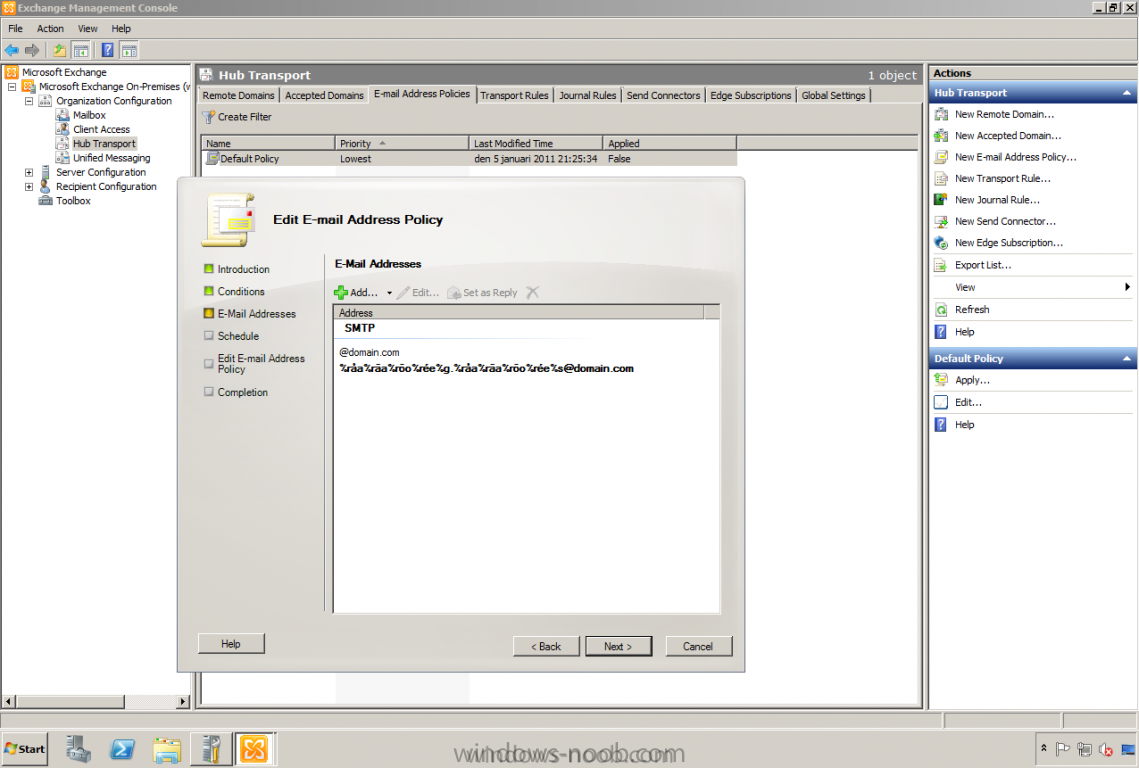Open the Add address type dropdown arrow
Screen dimensions: 1139x768
tap(389, 293)
